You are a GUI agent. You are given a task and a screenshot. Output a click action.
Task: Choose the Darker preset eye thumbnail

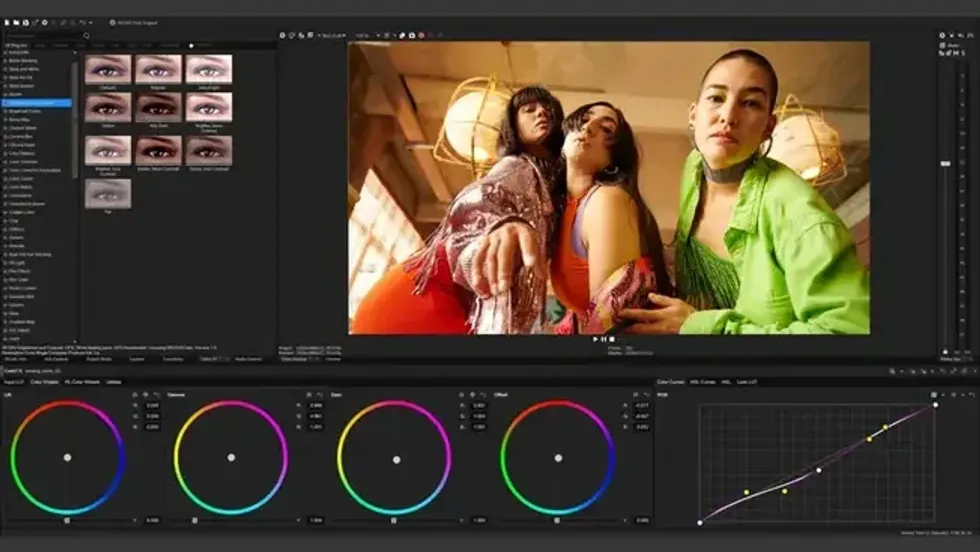click(x=108, y=108)
